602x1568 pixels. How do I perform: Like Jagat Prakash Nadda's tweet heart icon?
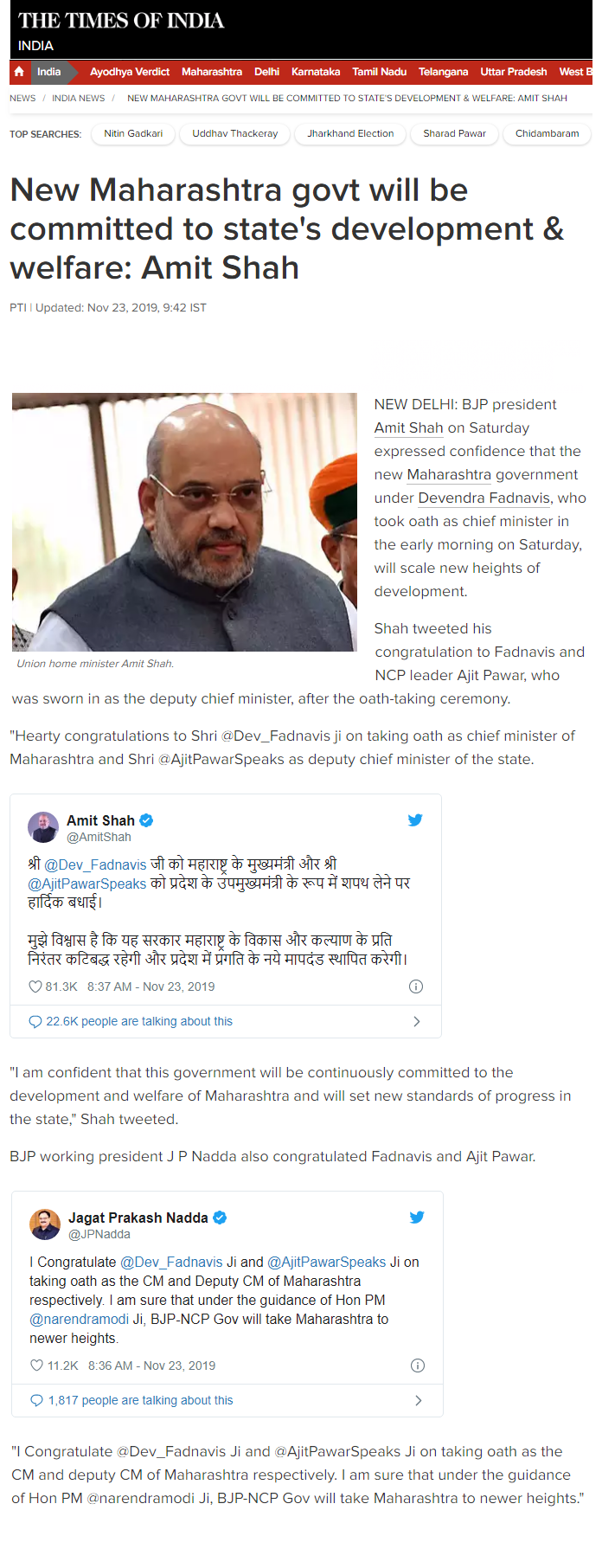(37, 1366)
